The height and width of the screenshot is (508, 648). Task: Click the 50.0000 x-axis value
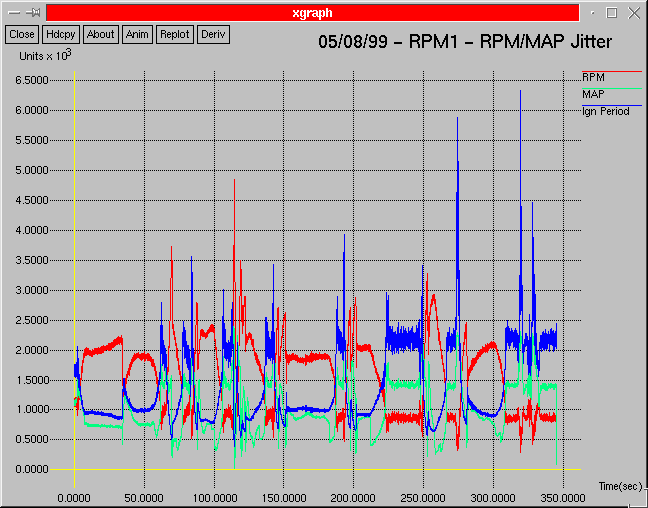[144, 498]
